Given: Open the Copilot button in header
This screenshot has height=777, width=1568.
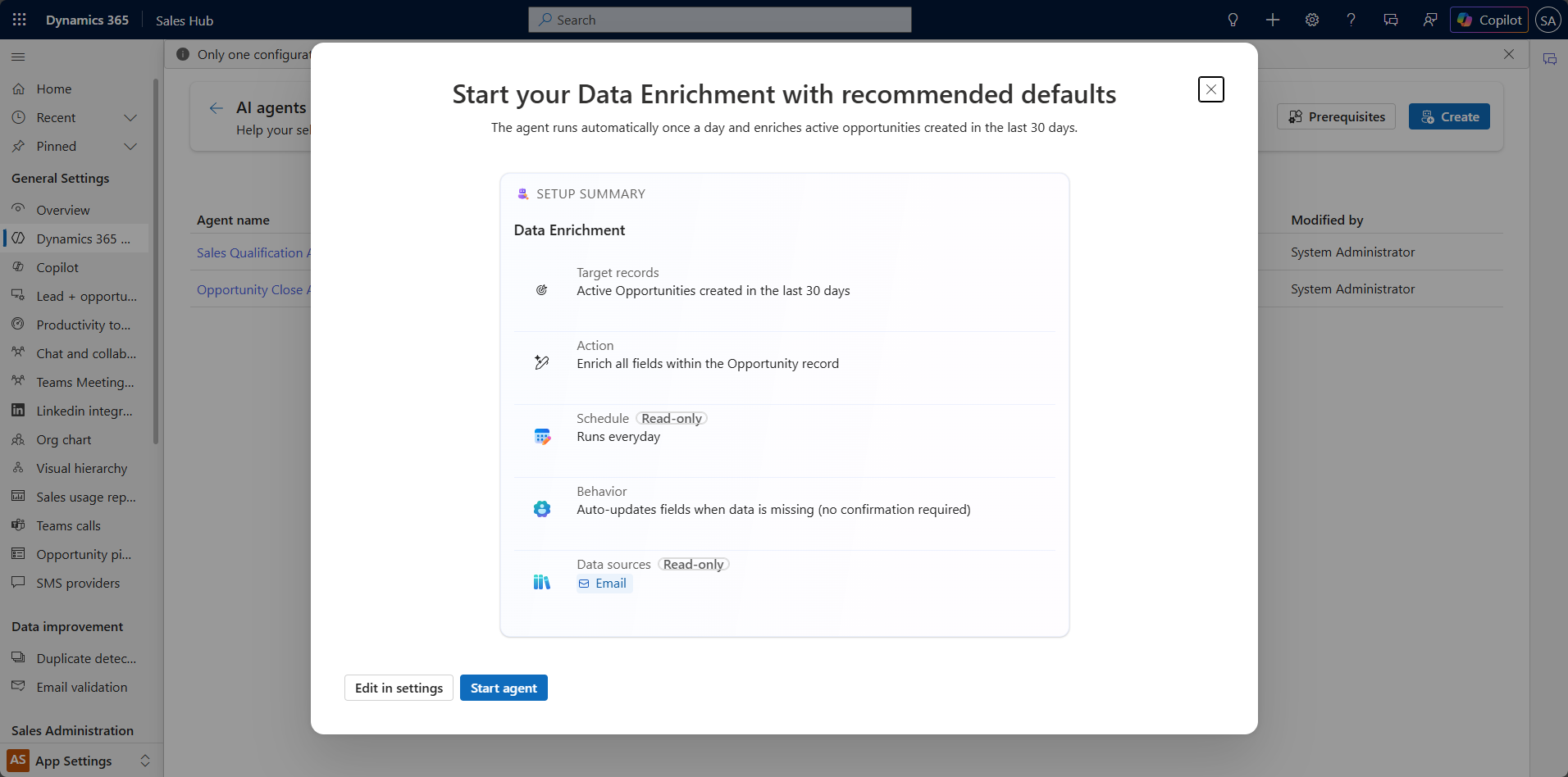Looking at the screenshot, I should [x=1489, y=20].
